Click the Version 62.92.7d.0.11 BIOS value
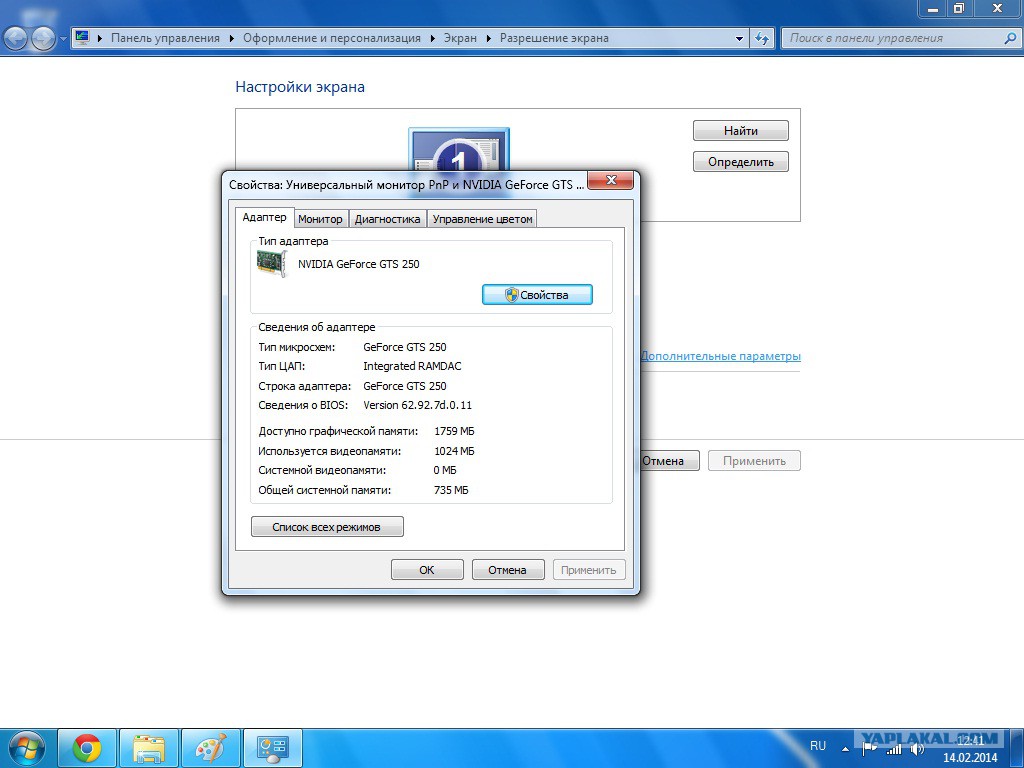Image resolution: width=1024 pixels, height=768 pixels. coord(417,405)
